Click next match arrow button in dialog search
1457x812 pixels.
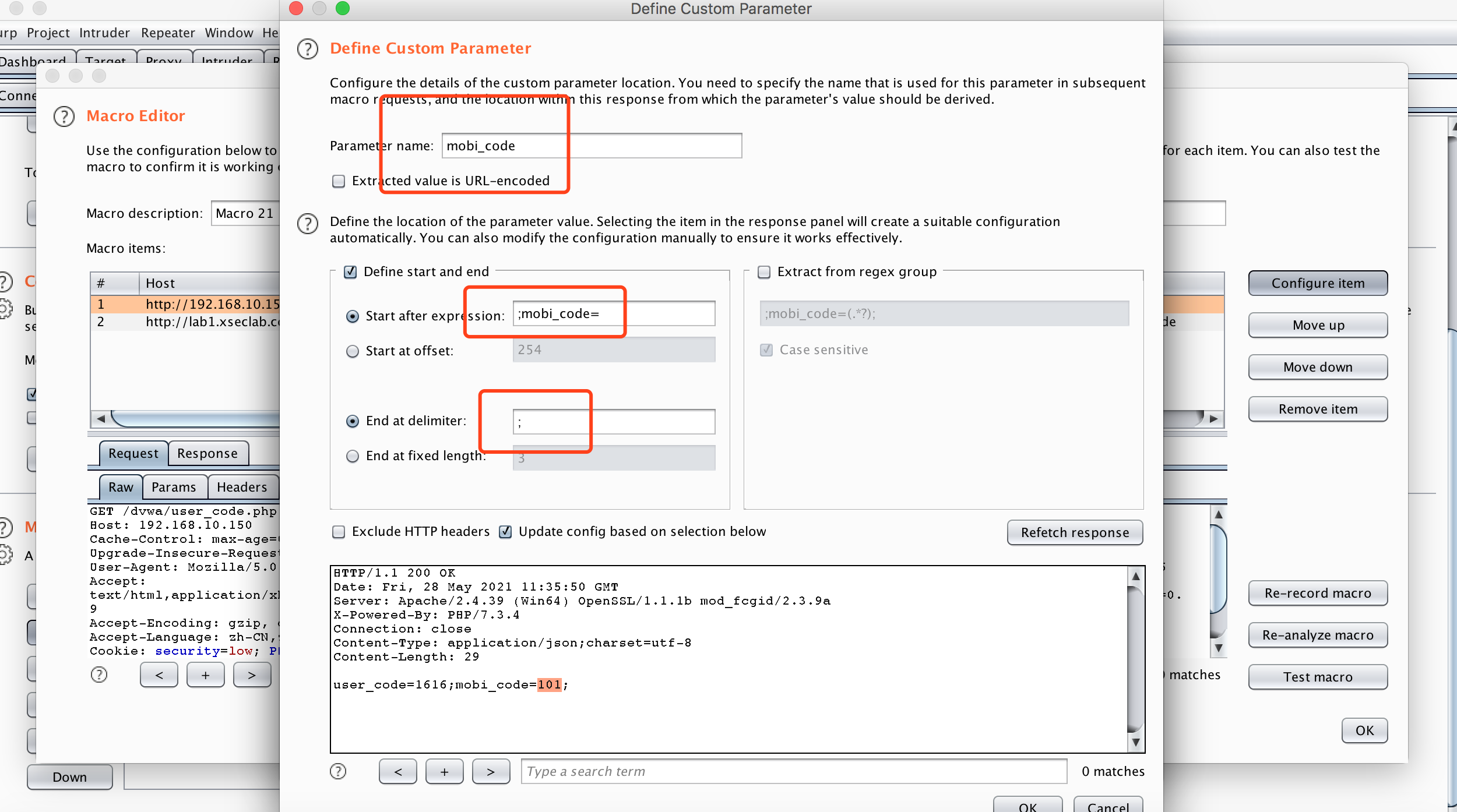491,771
